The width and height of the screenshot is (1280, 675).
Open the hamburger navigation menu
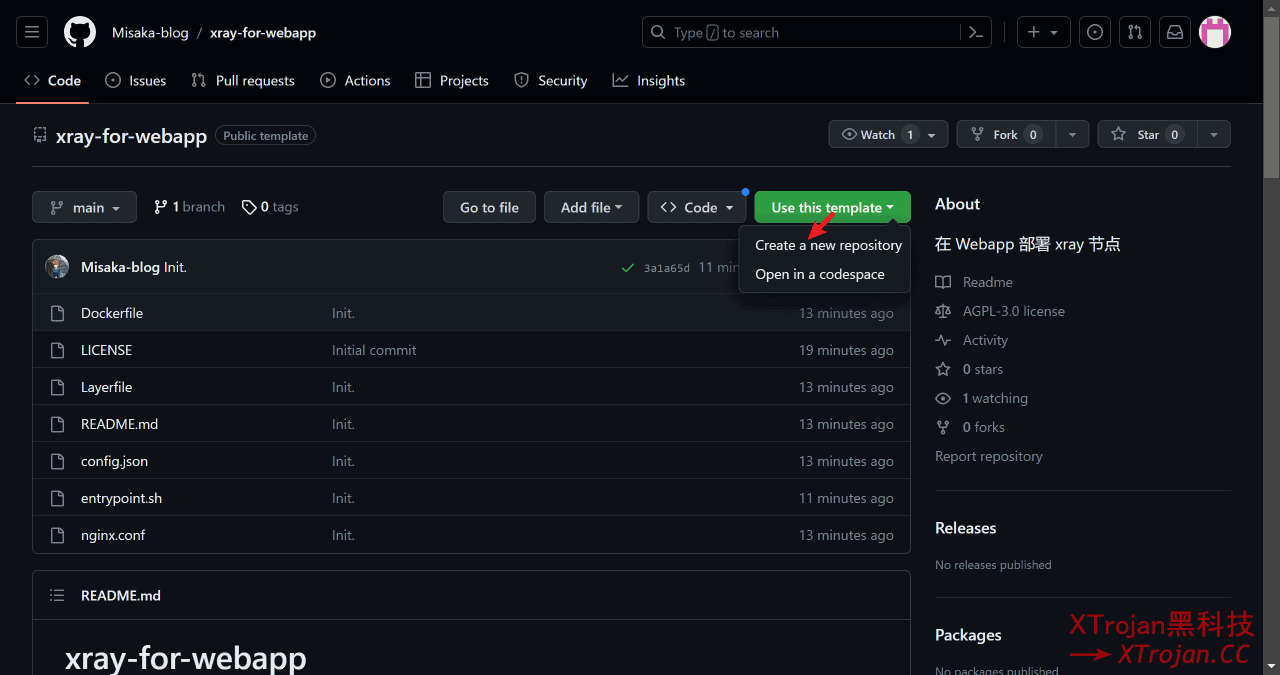tap(32, 33)
